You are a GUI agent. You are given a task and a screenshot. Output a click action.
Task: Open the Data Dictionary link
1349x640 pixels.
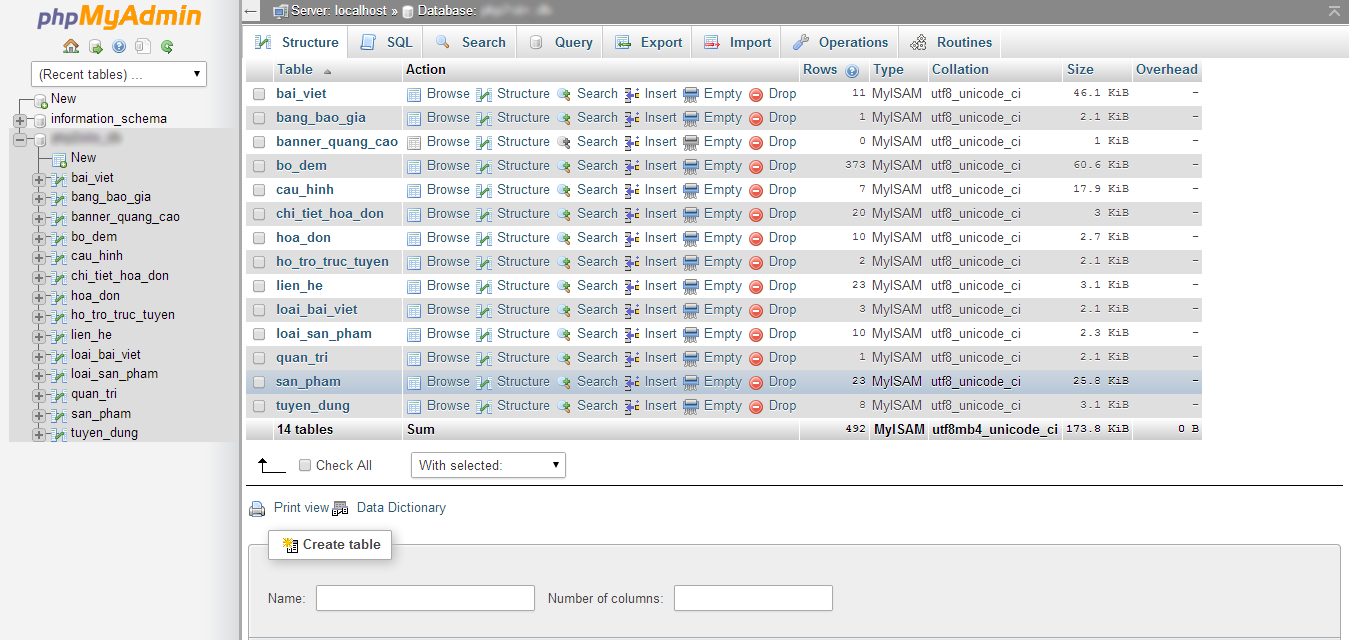400,508
